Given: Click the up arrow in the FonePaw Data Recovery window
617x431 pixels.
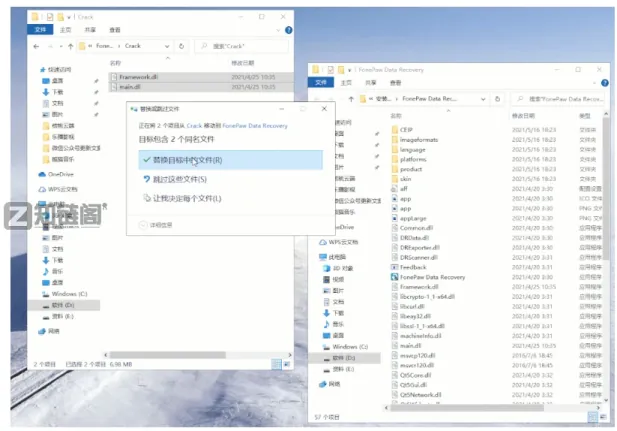Looking at the screenshot, I should [351, 99].
